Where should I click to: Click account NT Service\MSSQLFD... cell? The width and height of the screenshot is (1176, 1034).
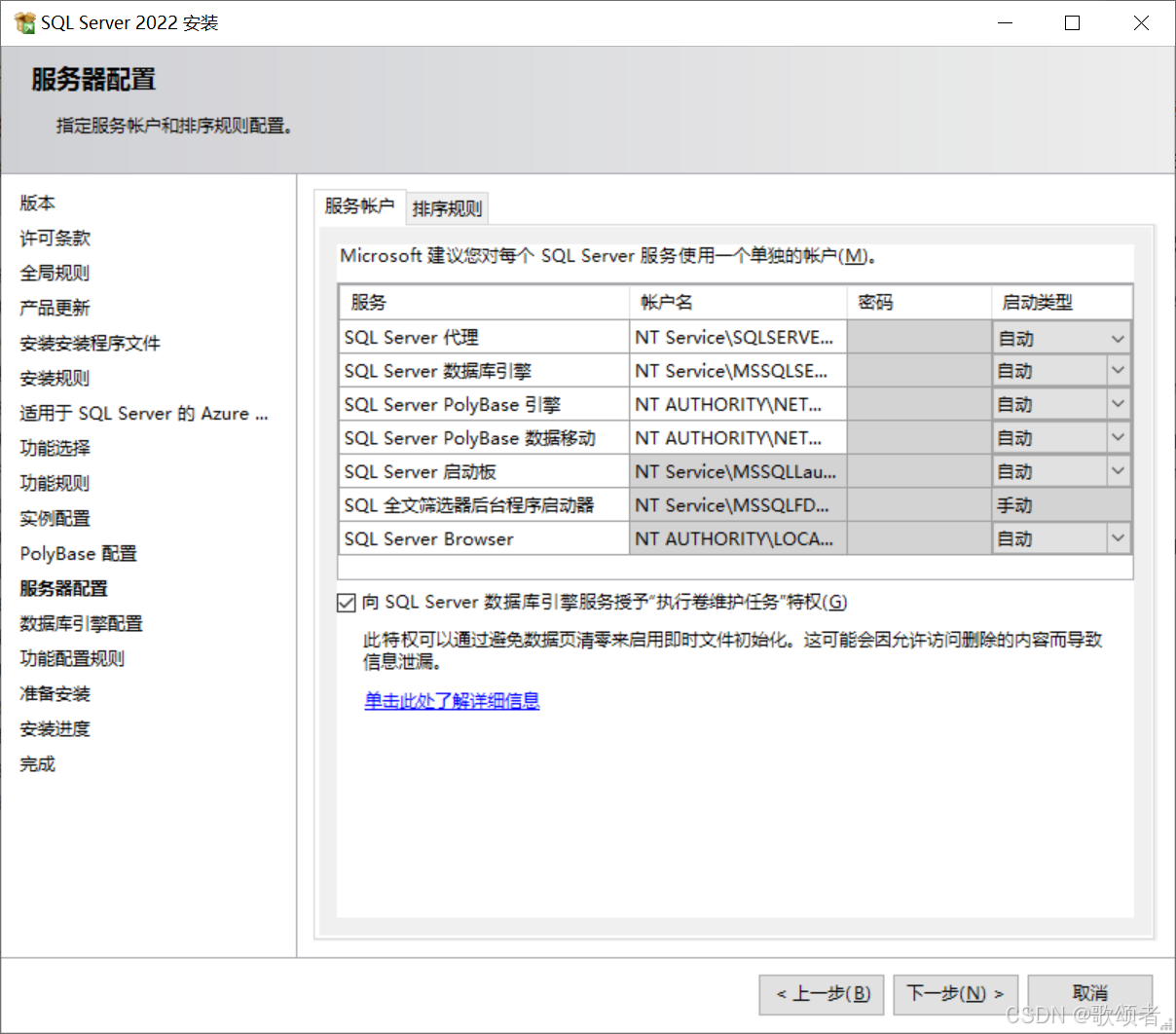[738, 505]
